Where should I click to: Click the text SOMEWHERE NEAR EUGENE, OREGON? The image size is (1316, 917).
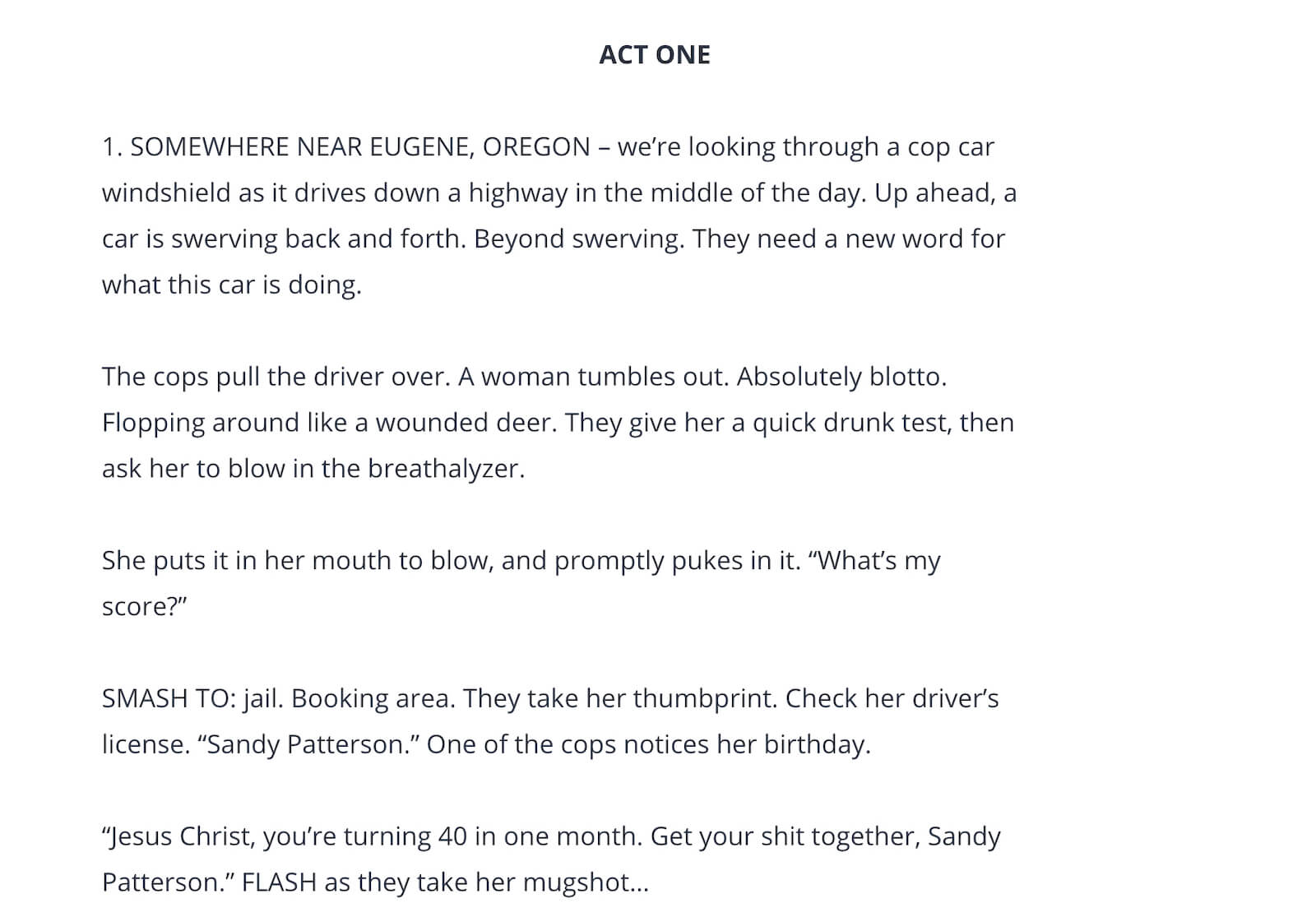360,147
